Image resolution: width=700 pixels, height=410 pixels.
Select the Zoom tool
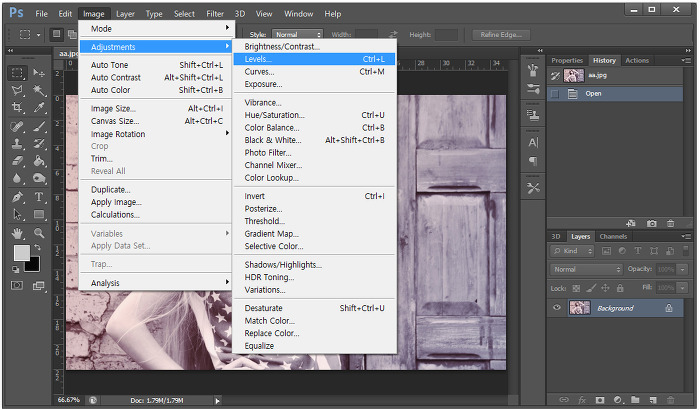39,233
